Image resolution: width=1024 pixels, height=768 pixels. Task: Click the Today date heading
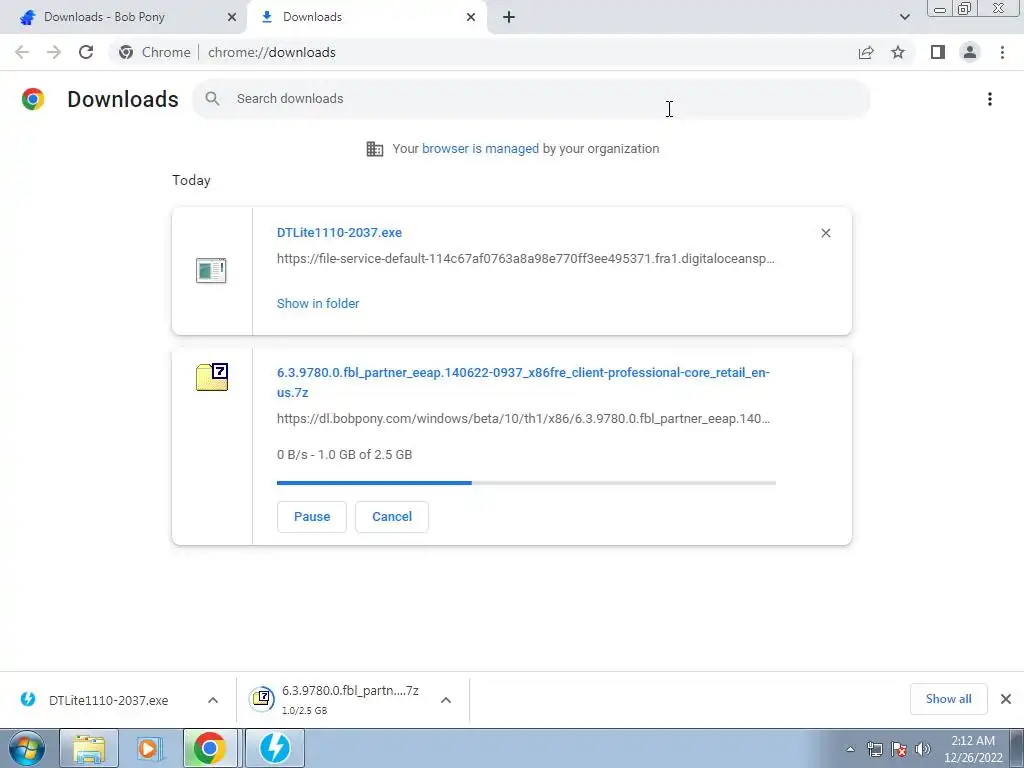(x=191, y=180)
